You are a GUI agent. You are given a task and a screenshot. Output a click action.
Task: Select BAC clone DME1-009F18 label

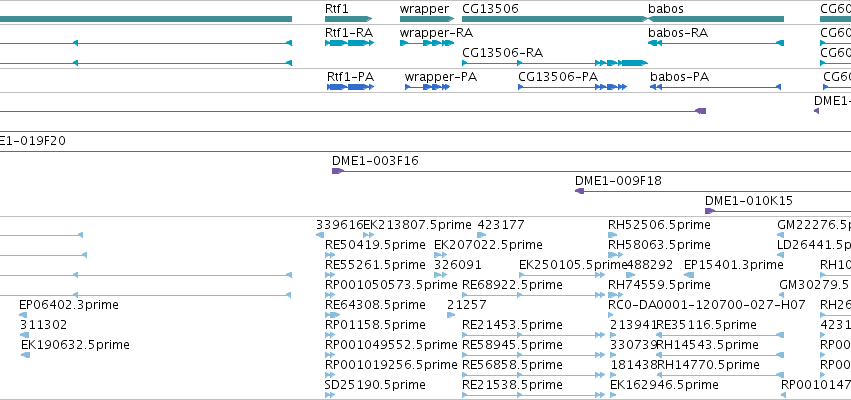pyautogui.click(x=618, y=181)
